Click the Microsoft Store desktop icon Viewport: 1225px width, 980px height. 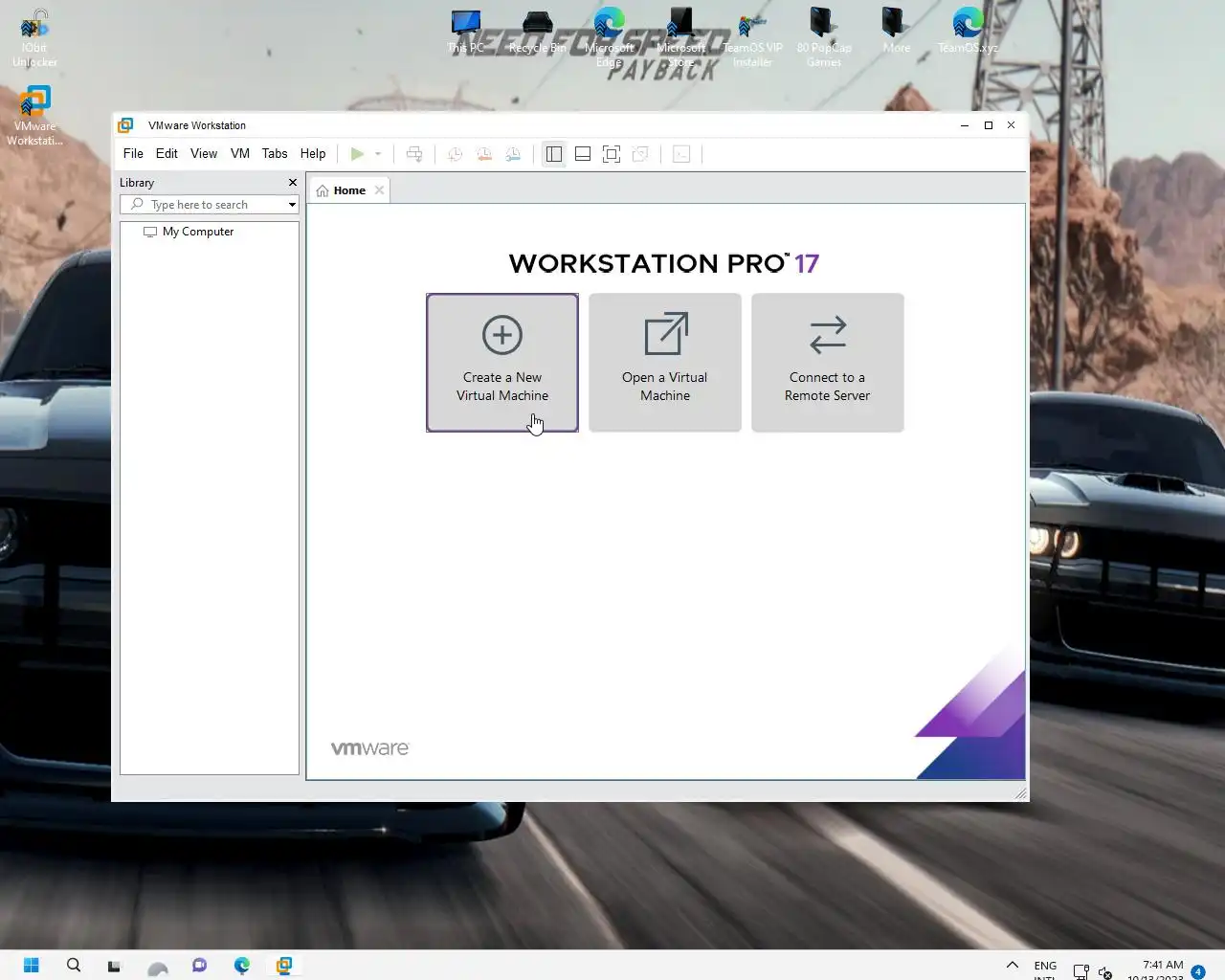(x=680, y=38)
